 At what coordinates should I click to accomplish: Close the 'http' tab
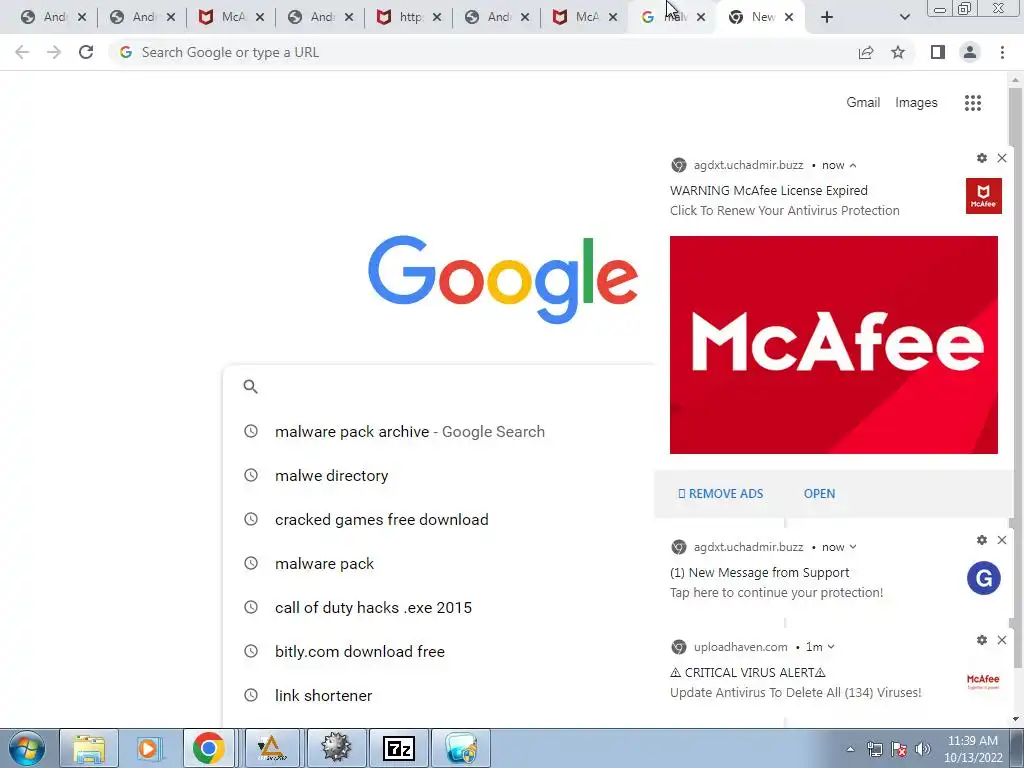pyautogui.click(x=437, y=17)
